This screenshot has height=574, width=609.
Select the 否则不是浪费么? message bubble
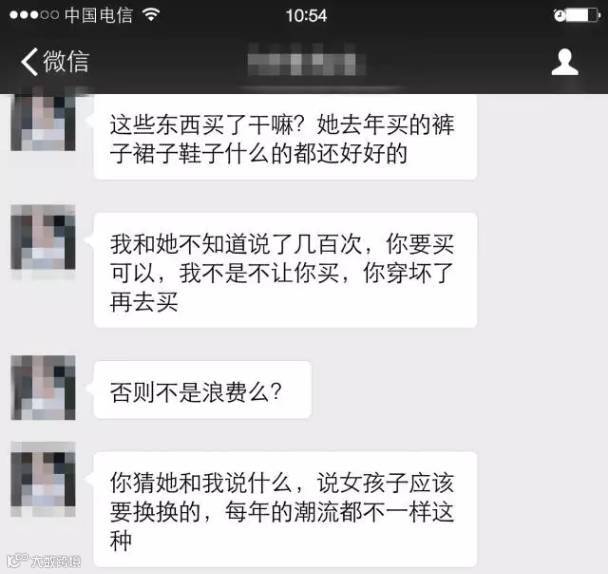click(202, 390)
